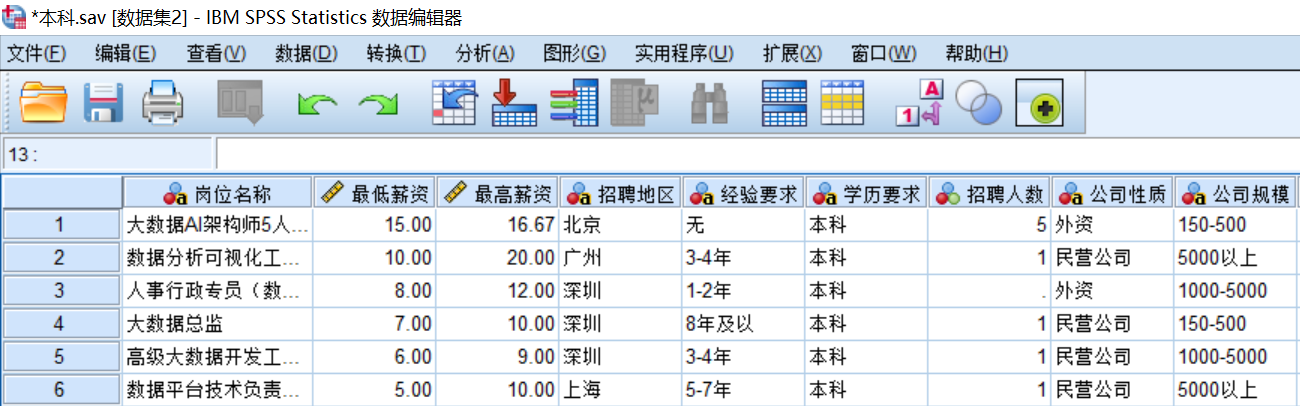Click the 150-500 size cell in row 4
The height and width of the screenshot is (406, 1300).
(1235, 324)
